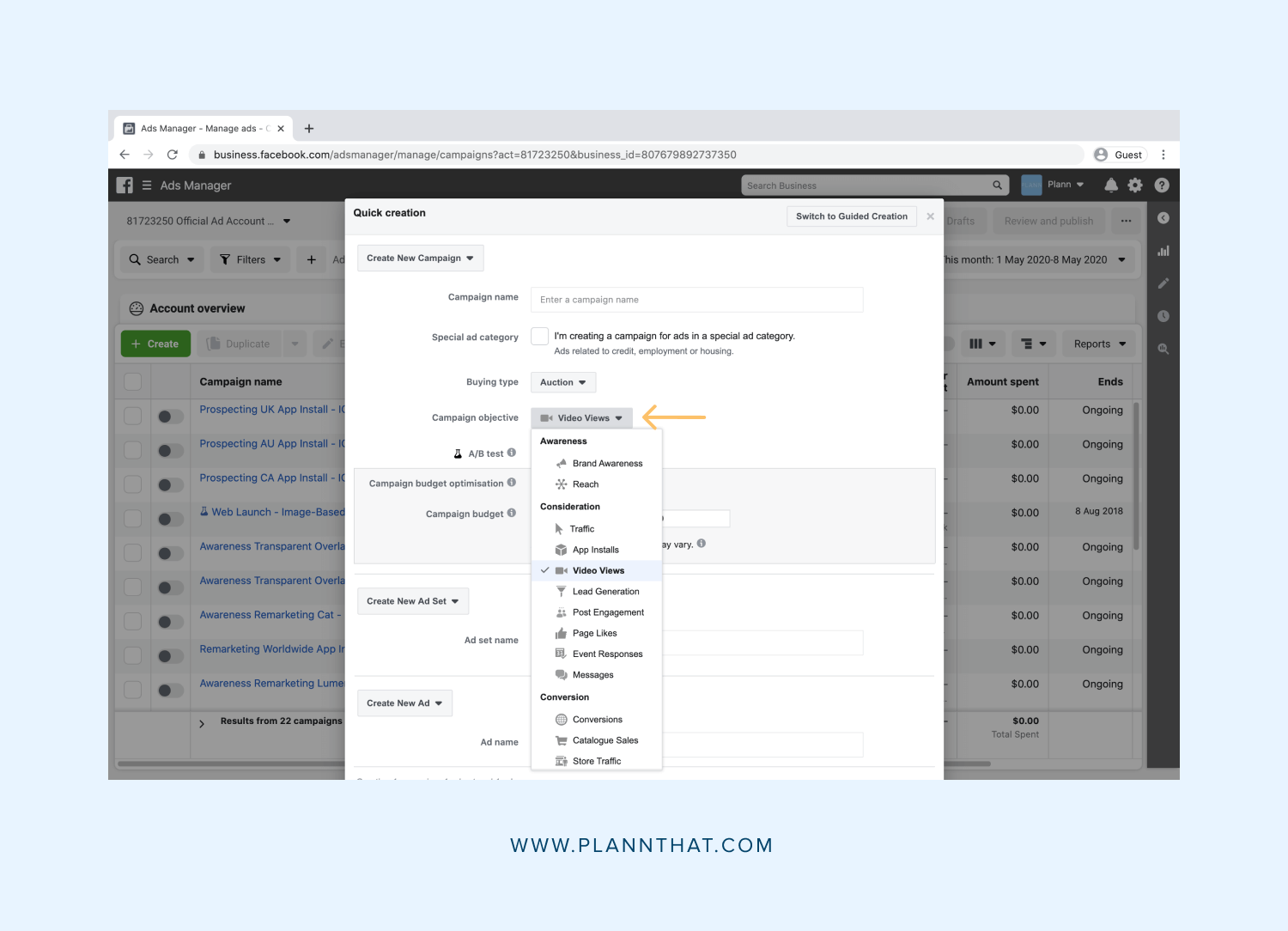
Task: Open the Auction buying type dropdown
Action: coord(563,382)
